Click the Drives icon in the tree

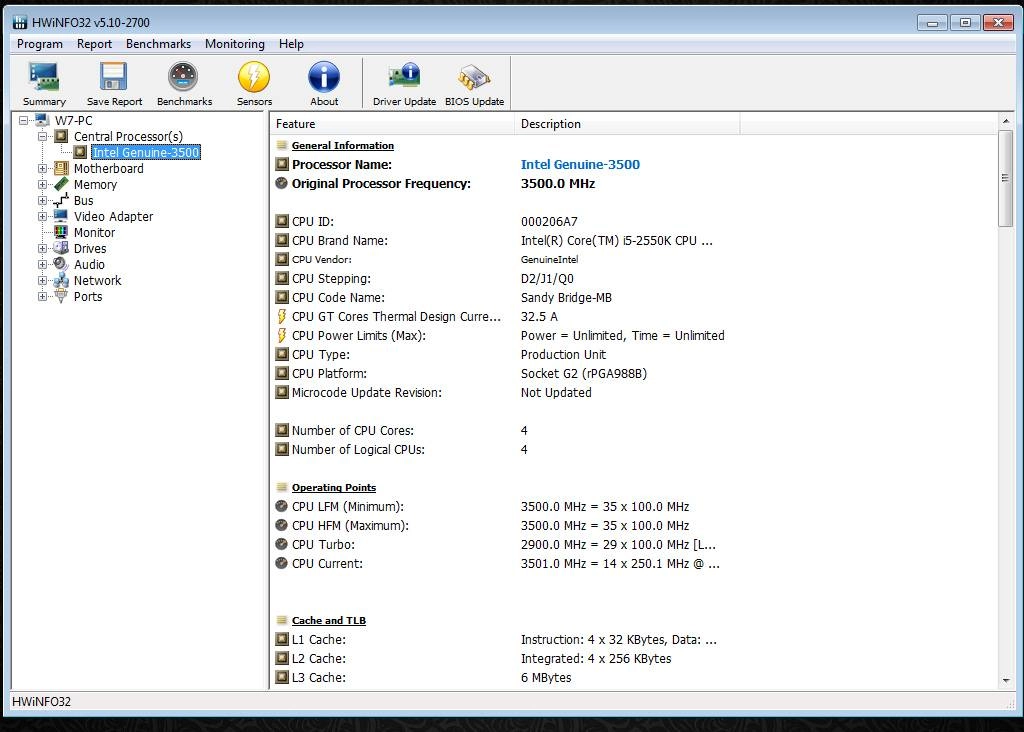[61, 248]
